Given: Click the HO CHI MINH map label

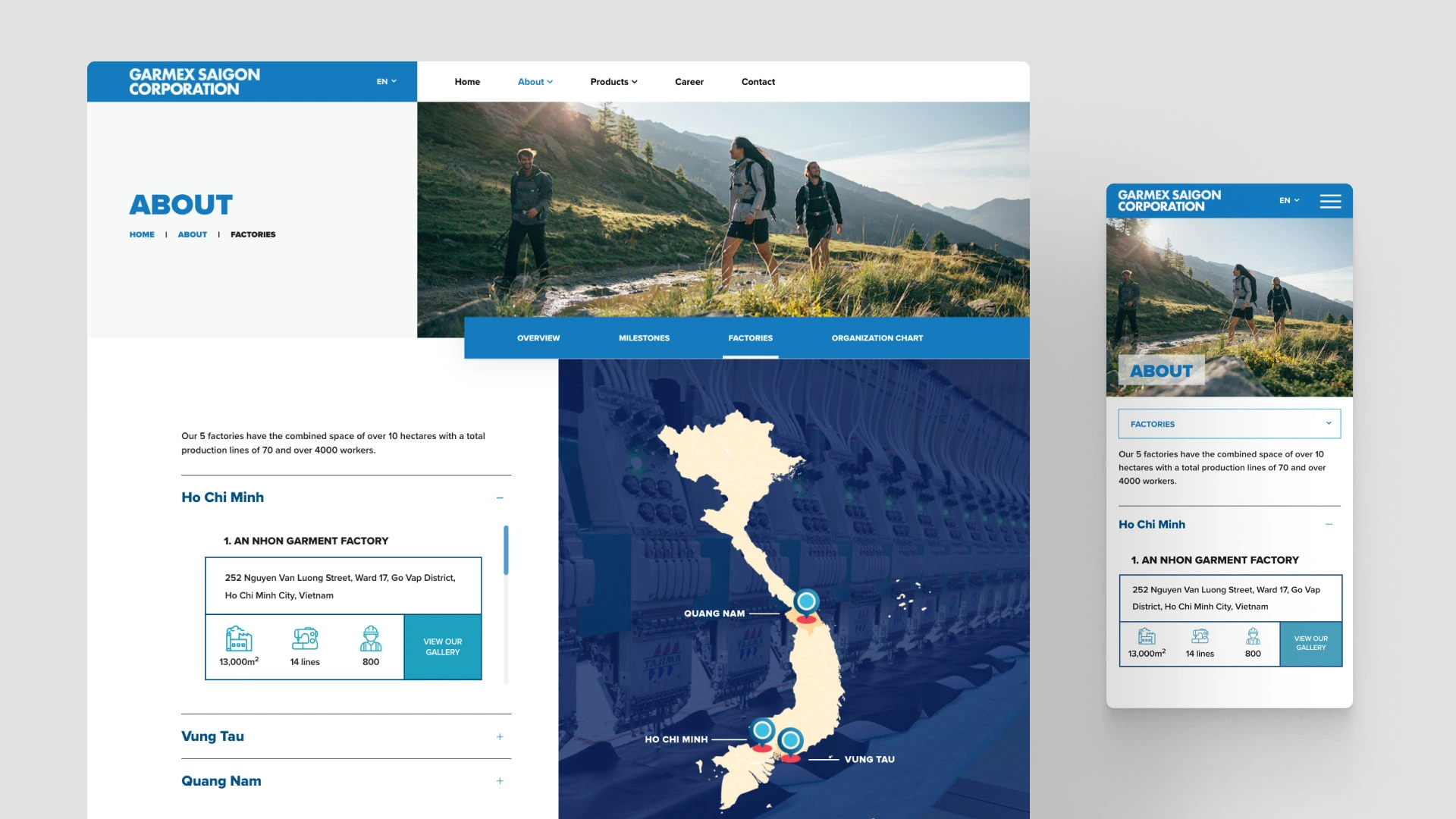Looking at the screenshot, I should tap(676, 739).
